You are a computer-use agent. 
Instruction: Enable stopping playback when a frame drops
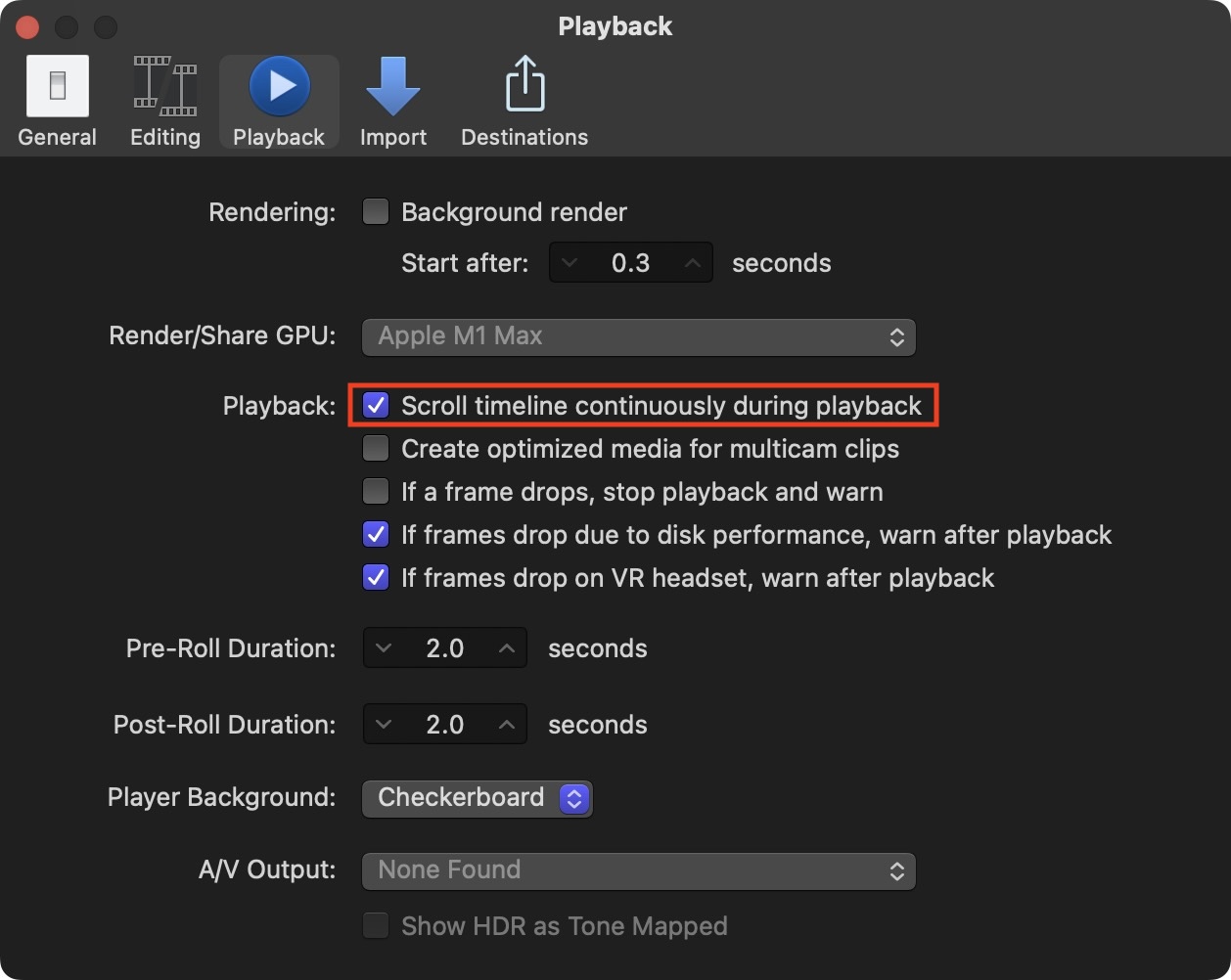pos(376,491)
